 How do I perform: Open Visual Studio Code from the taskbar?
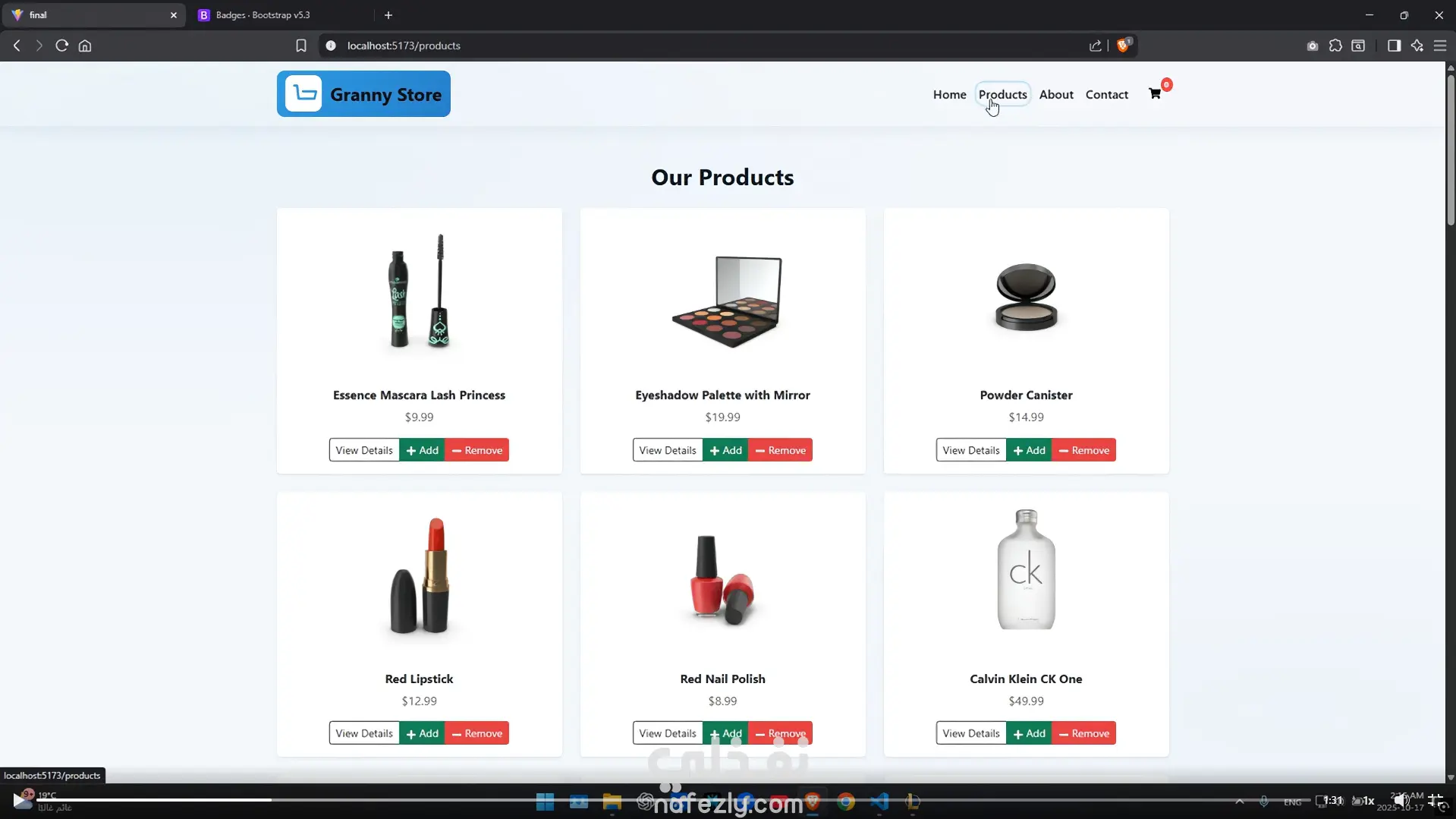[x=879, y=802]
